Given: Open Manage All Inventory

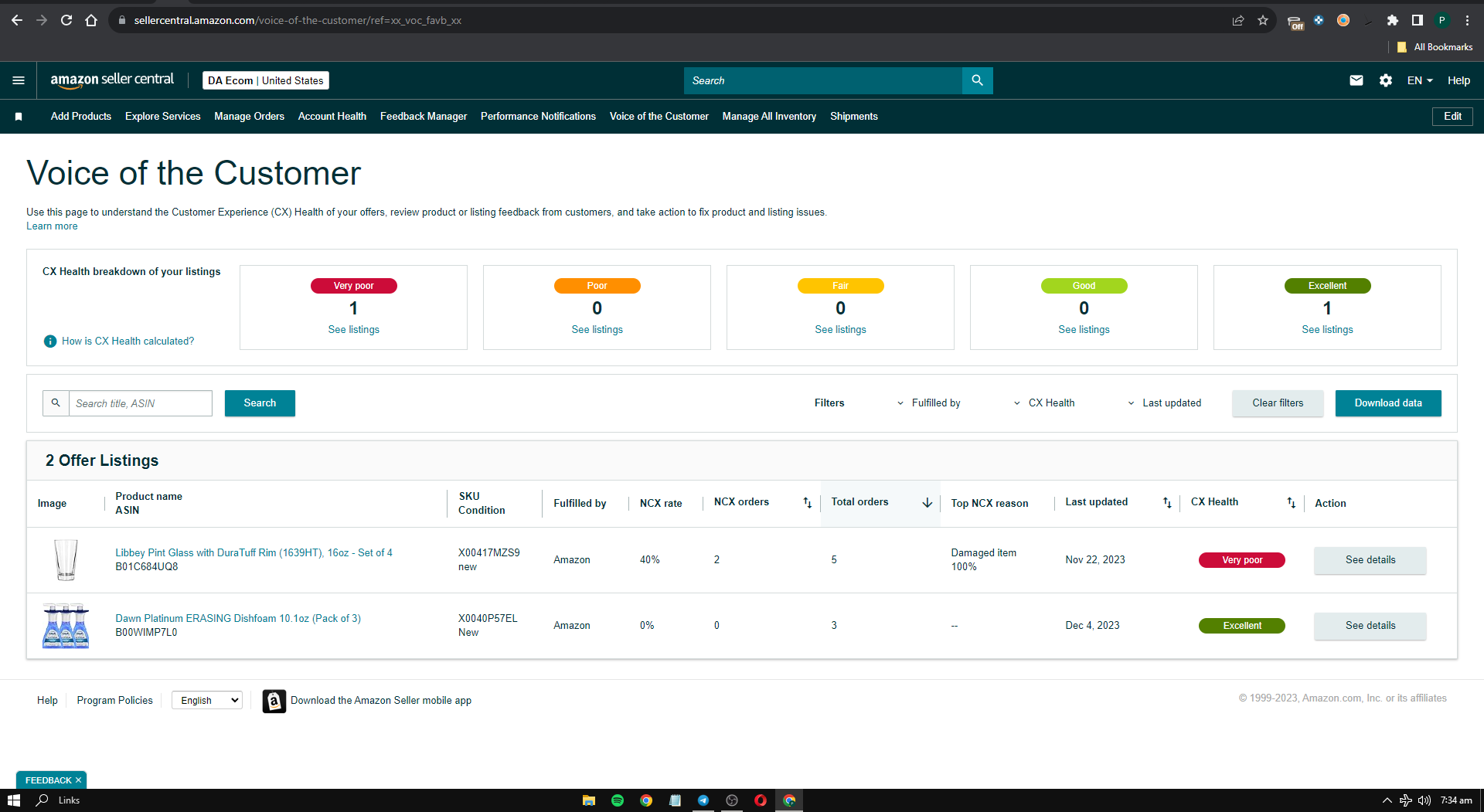Looking at the screenshot, I should 769,117.
